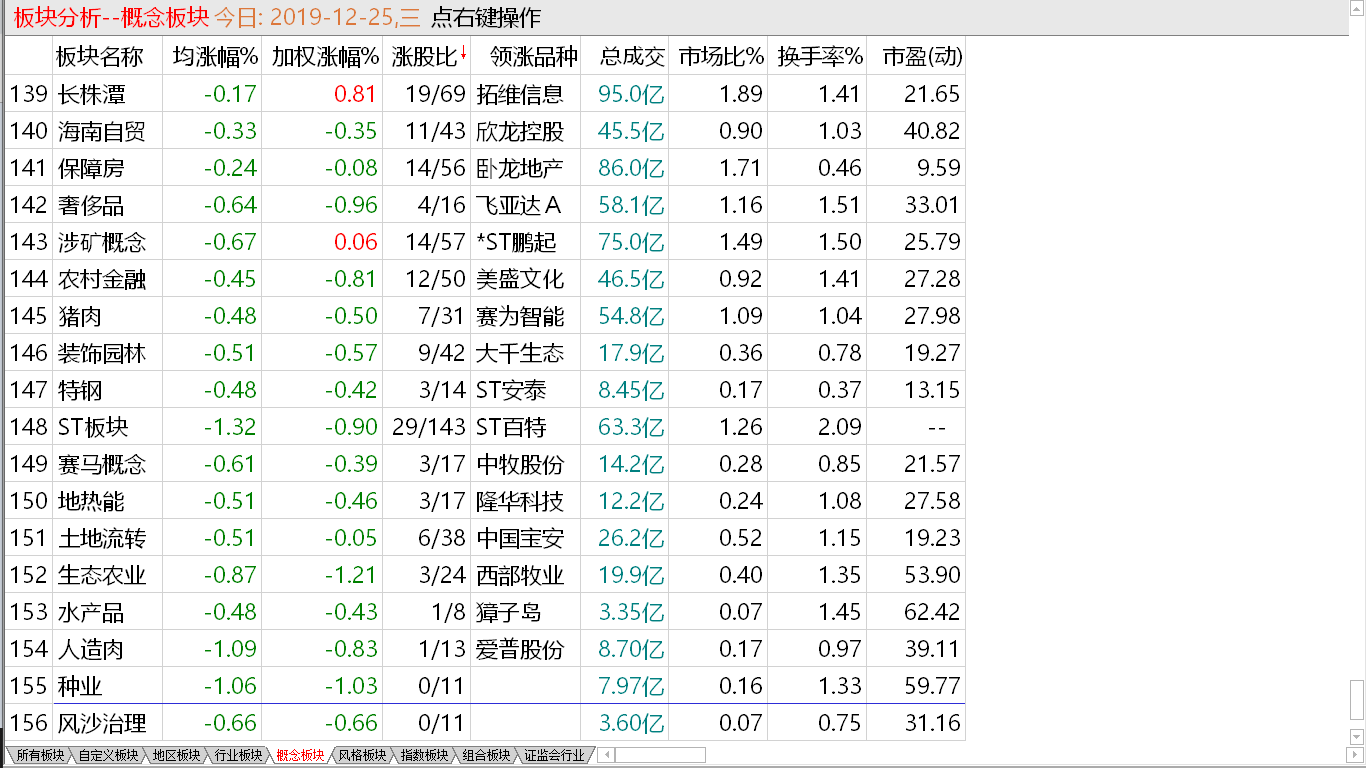This screenshot has width=1366, height=768.
Task: Click the 涨股比 column header with sort arrow
Action: click(x=428, y=56)
